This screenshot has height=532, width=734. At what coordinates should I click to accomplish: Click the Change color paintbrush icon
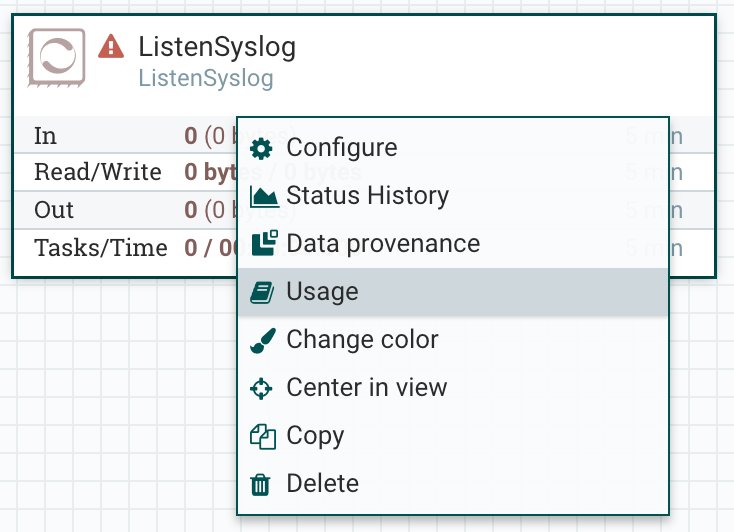click(262, 340)
